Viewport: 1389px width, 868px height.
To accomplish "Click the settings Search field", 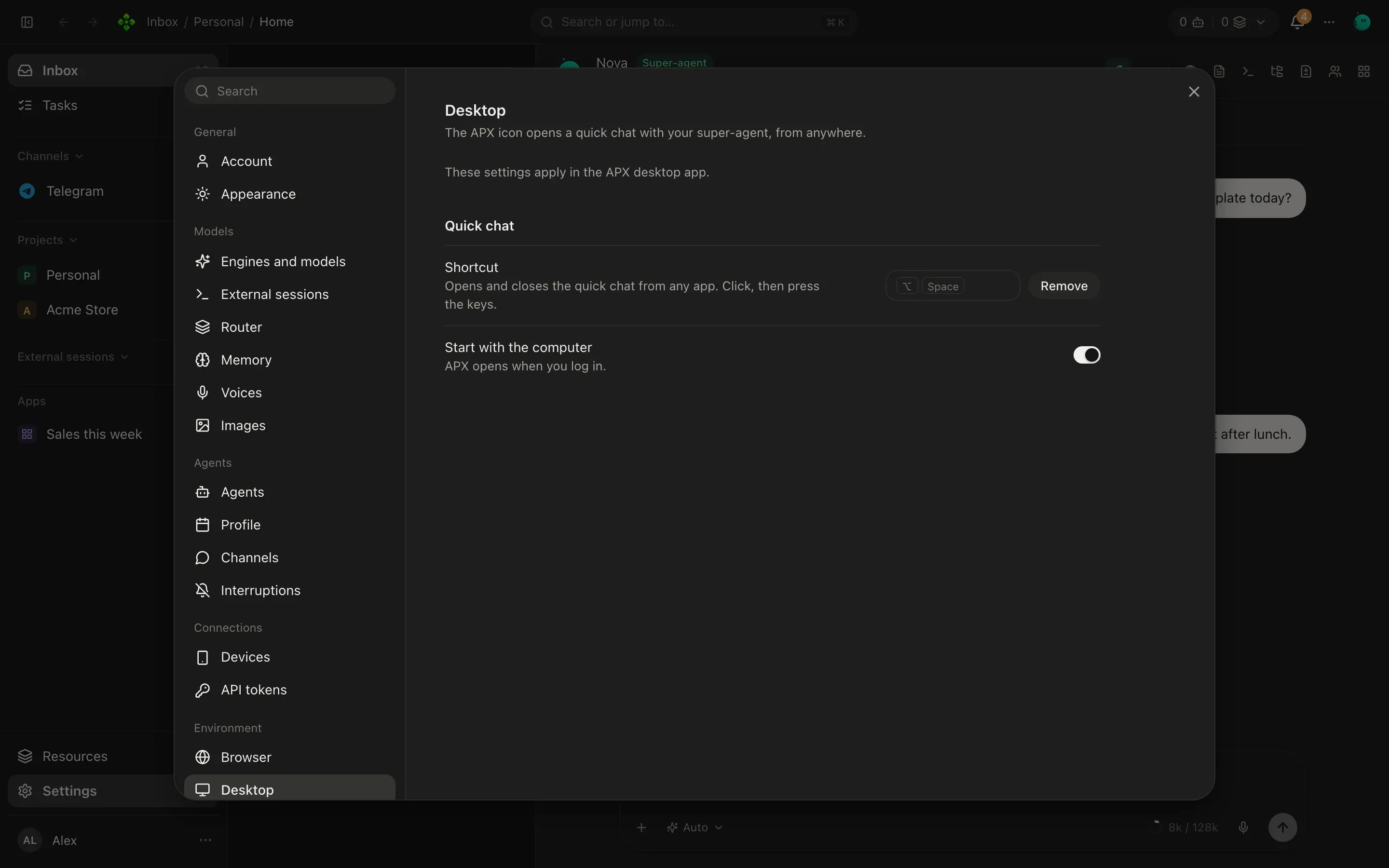I will 290,91.
